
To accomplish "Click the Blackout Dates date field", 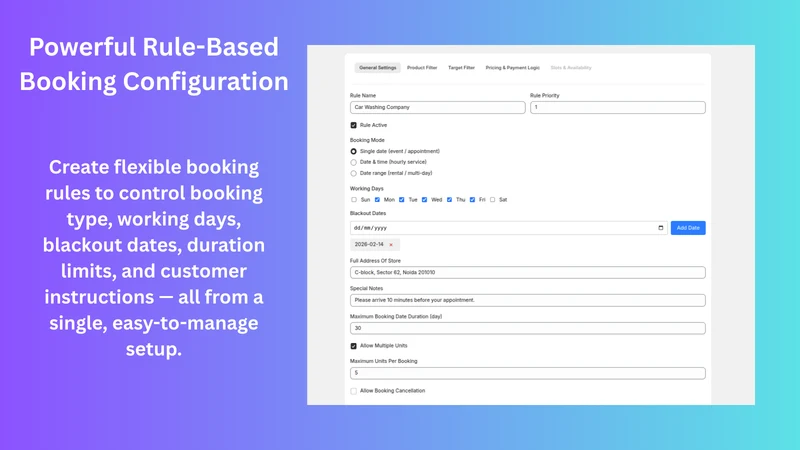I will pos(508,228).
